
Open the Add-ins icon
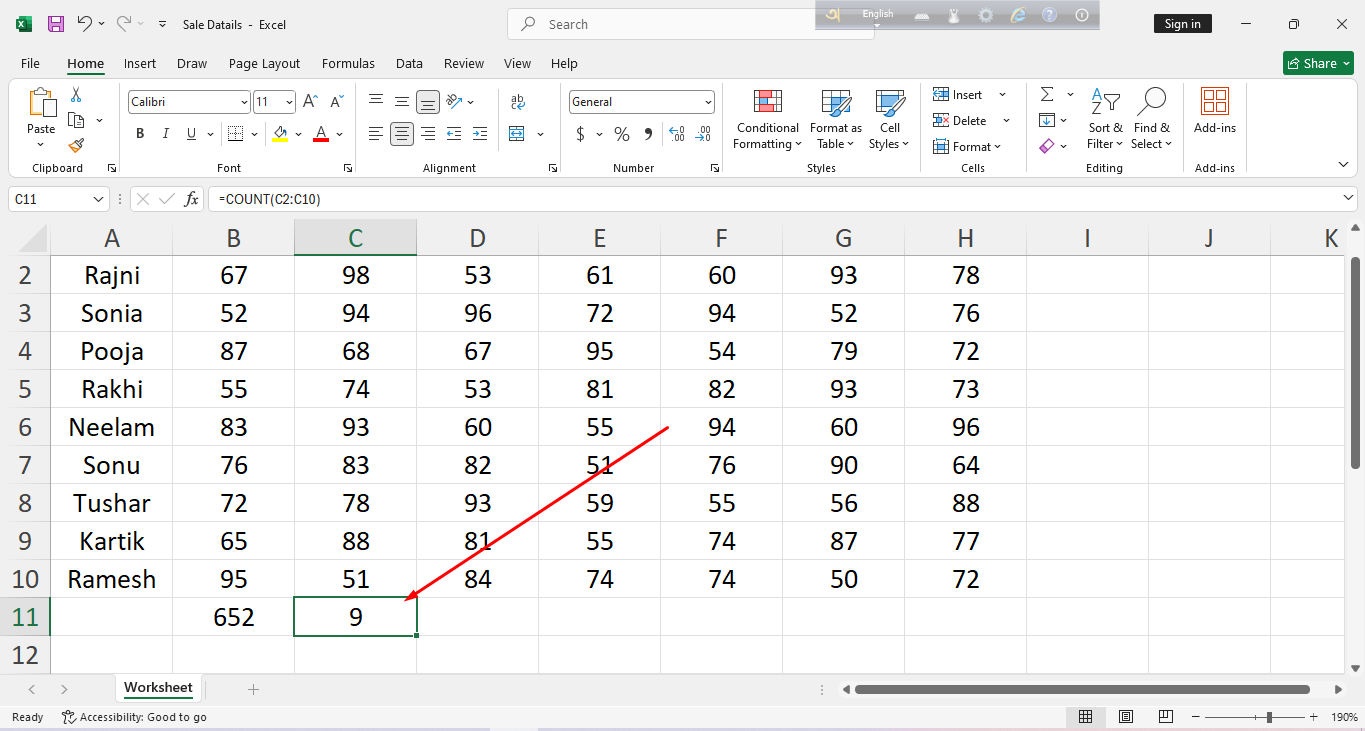pos(1214,112)
